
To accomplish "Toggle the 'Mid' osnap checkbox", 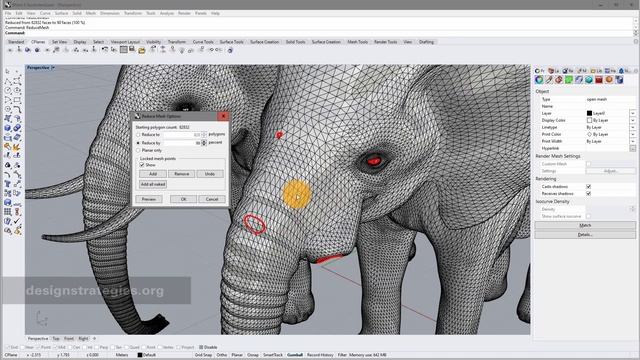I will 56,347.
